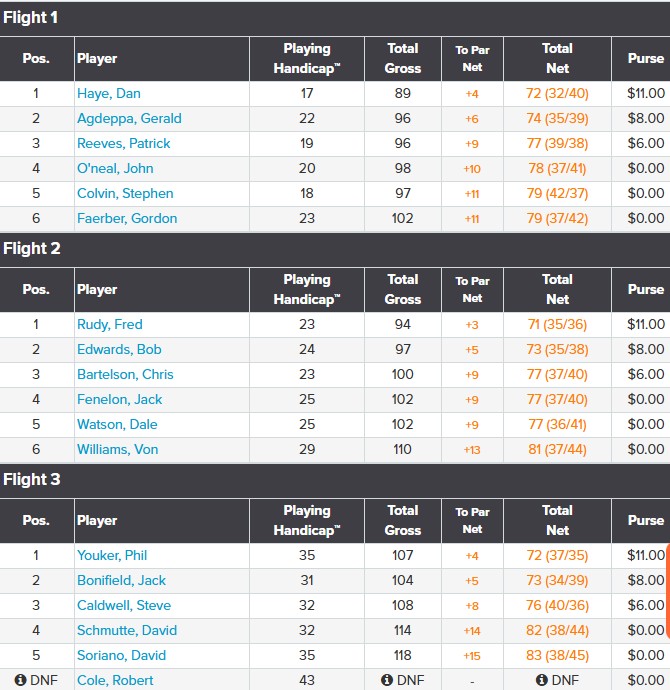670x690 pixels.
Task: Open Rudy, Fred player link
Action: [110, 324]
